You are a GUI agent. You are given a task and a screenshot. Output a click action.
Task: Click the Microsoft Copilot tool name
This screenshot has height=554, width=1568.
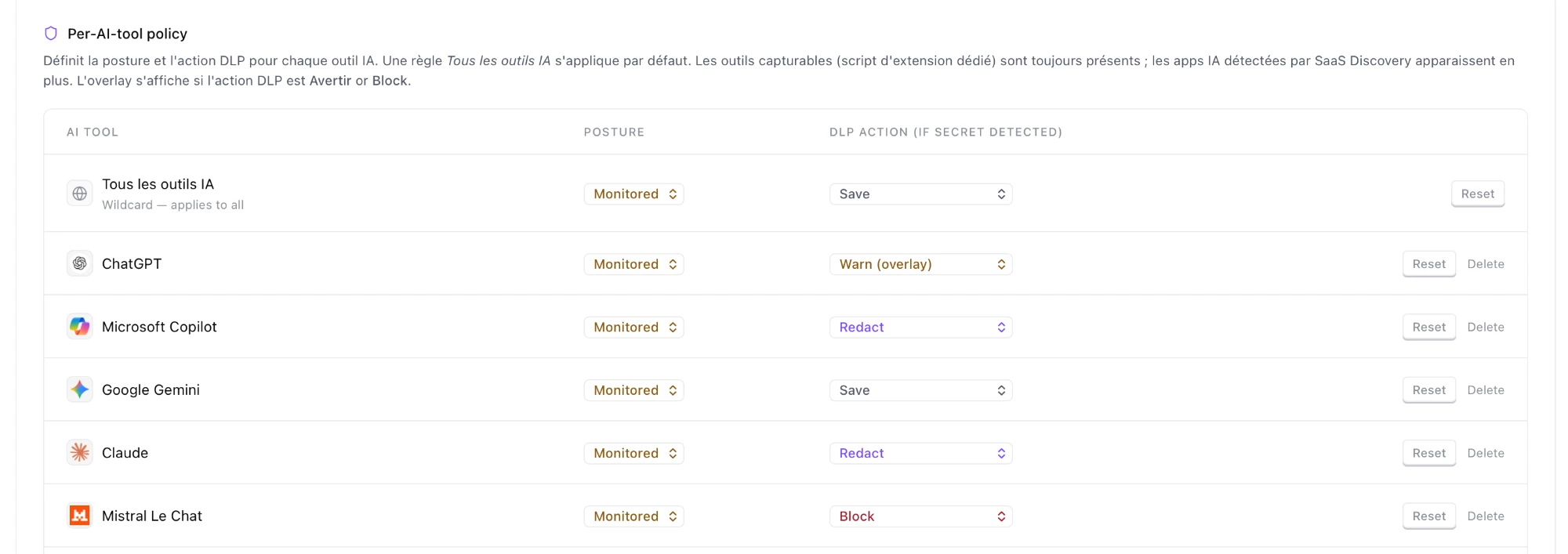click(x=159, y=327)
